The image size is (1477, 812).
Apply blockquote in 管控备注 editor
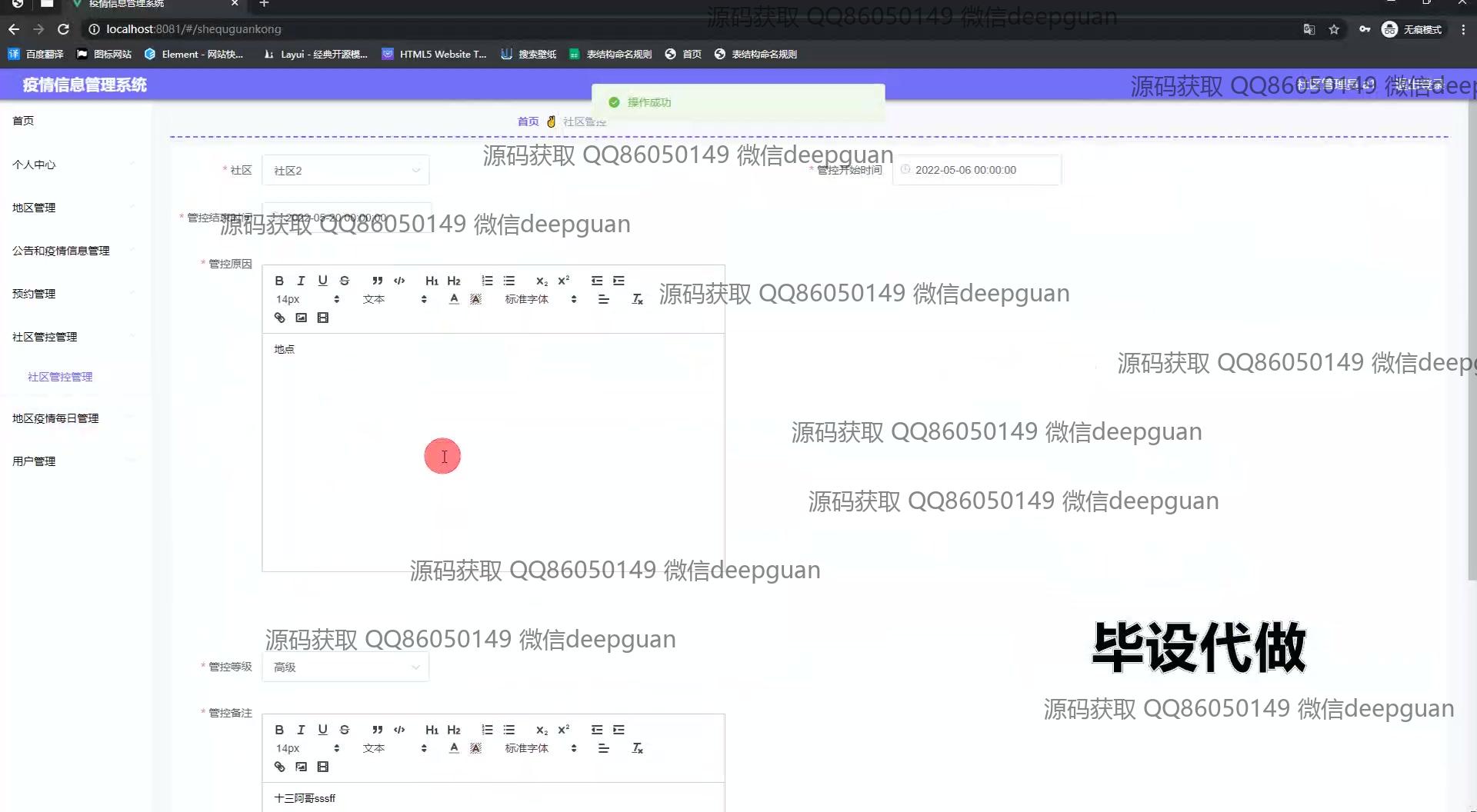[x=377, y=730]
